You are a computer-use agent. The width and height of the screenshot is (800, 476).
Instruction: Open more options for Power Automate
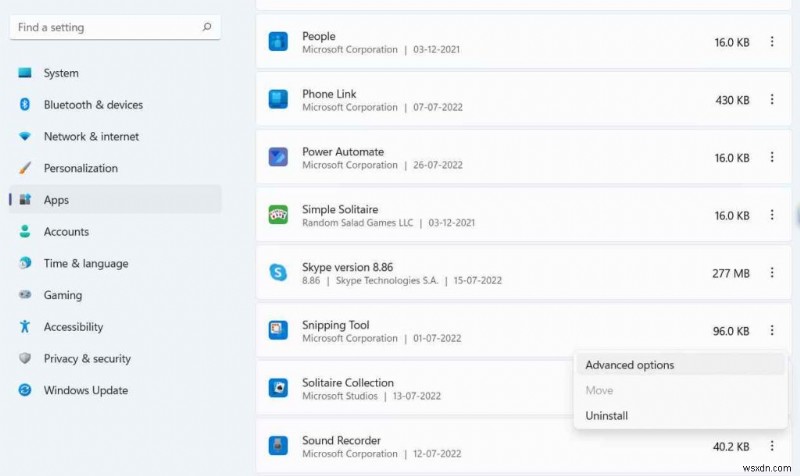(x=771, y=158)
